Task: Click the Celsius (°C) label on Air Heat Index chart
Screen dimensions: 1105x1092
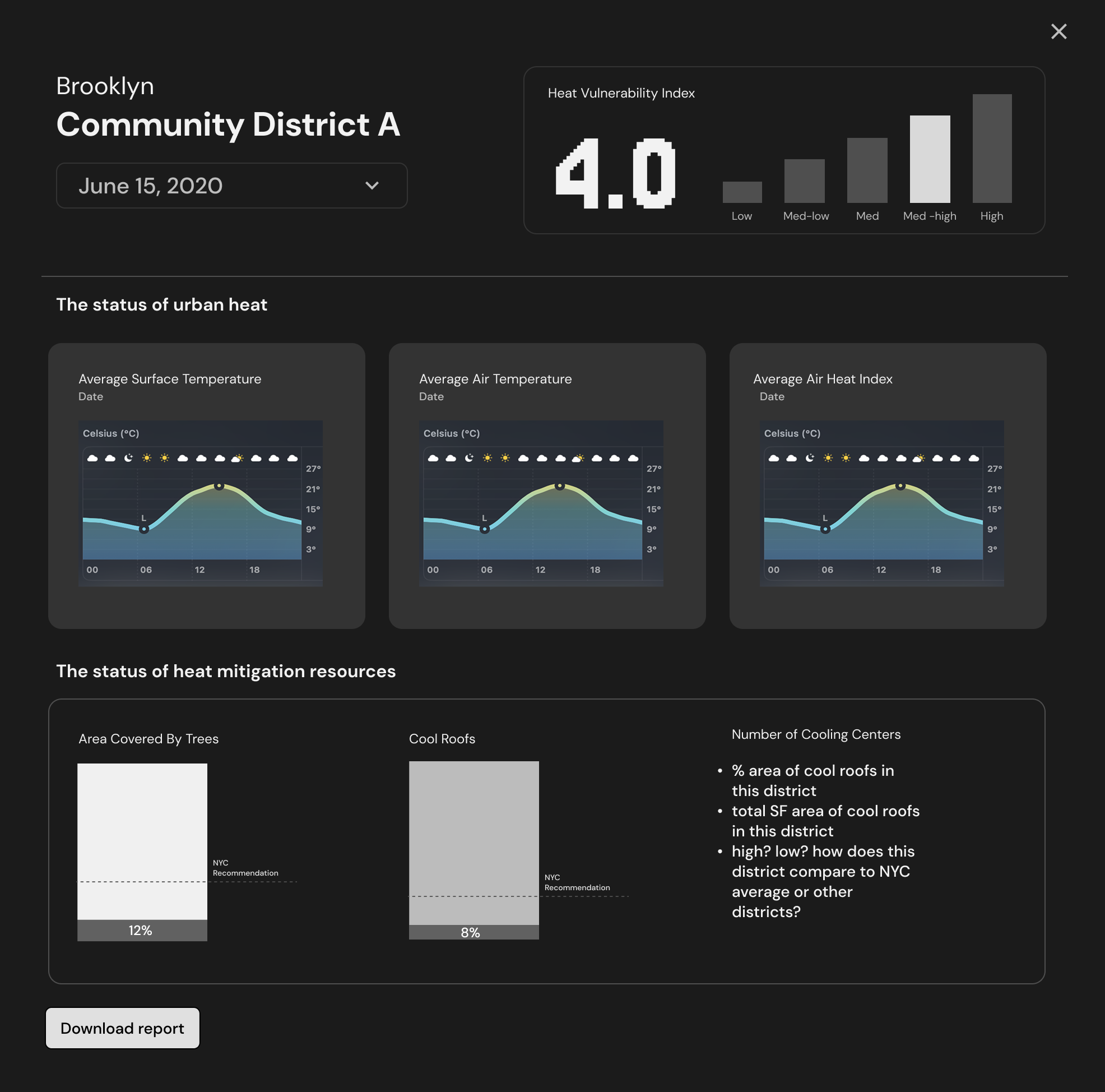Action: [x=792, y=433]
